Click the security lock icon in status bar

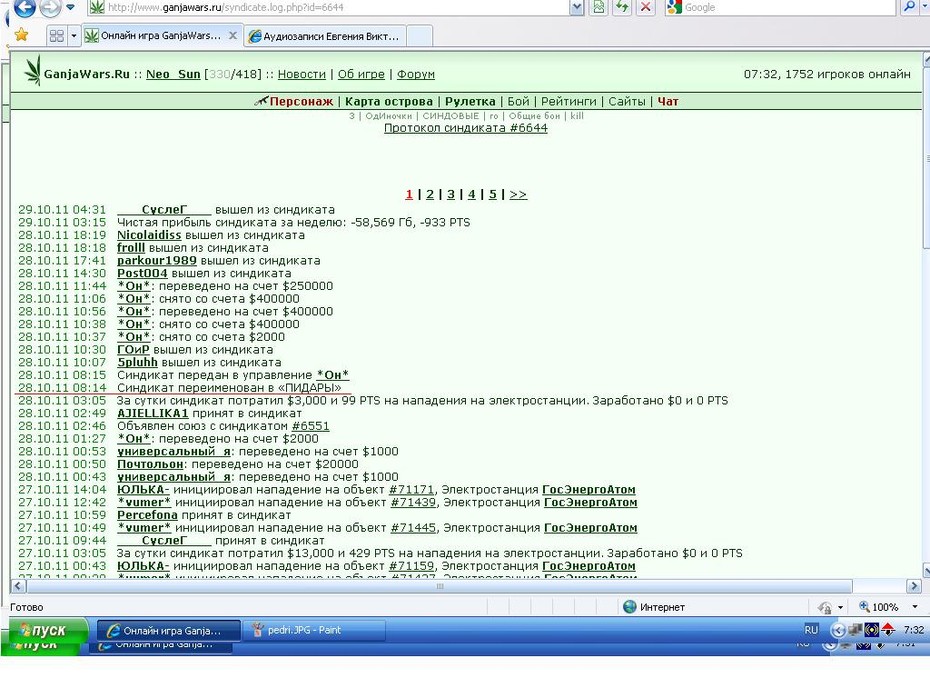coord(824,607)
